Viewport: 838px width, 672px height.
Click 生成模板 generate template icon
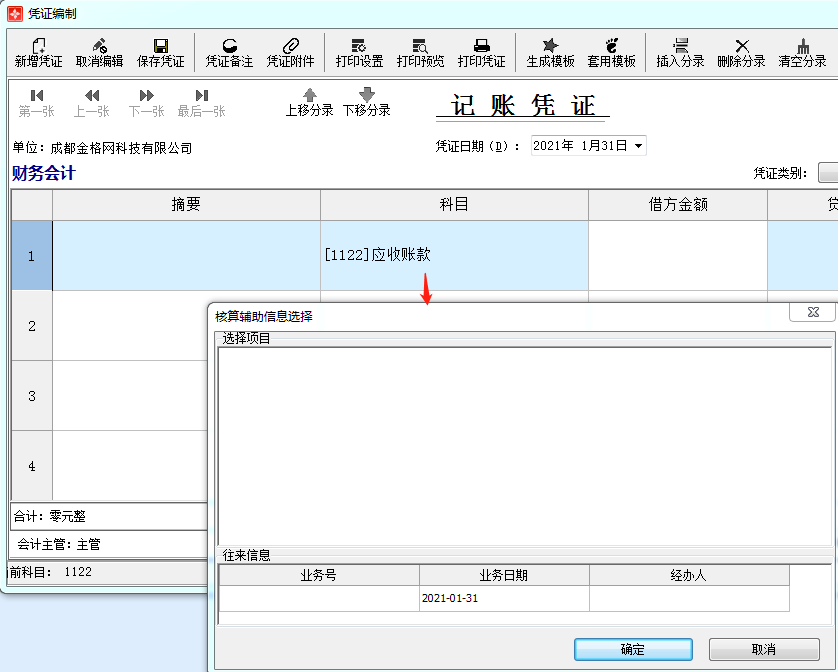click(x=550, y=52)
